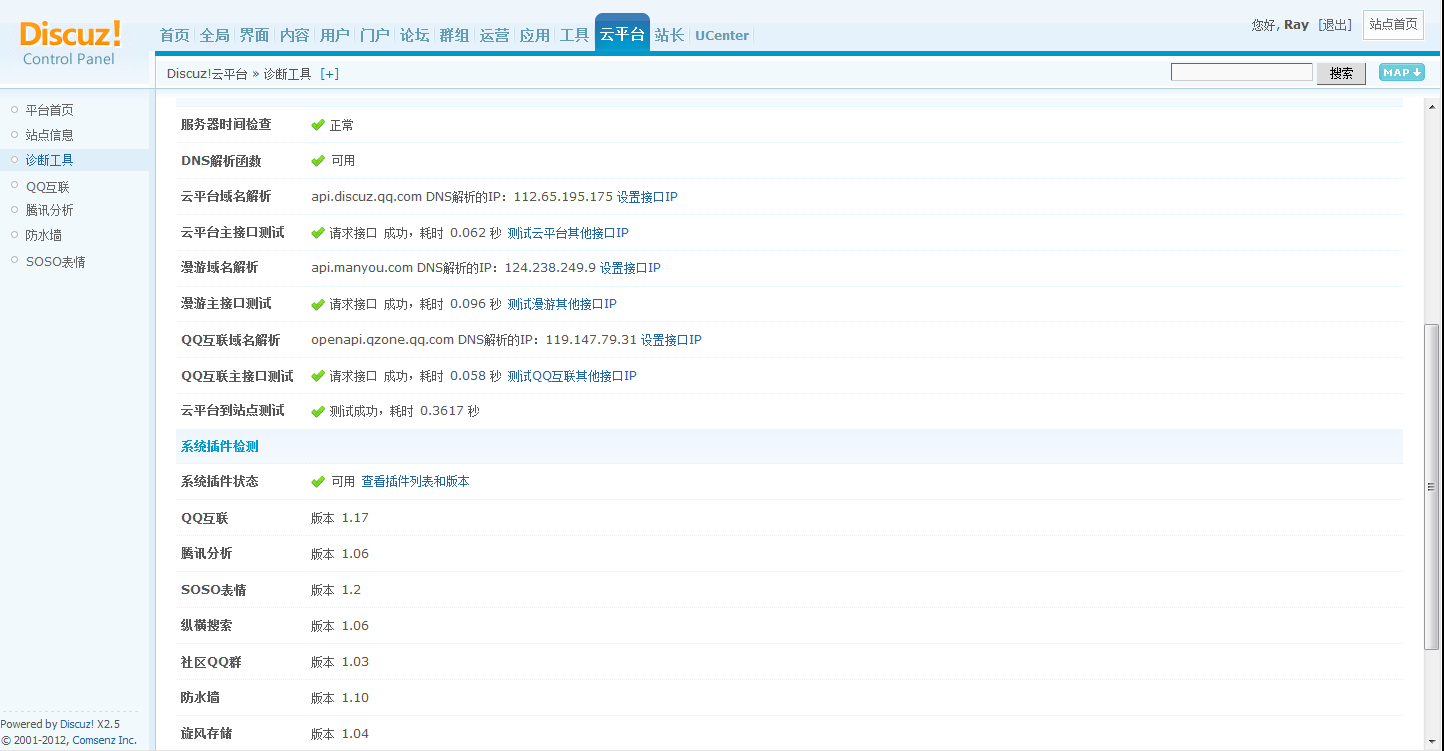Open QQ互联 in the sidebar
Image resolution: width=1444 pixels, height=751 pixels.
(x=47, y=187)
